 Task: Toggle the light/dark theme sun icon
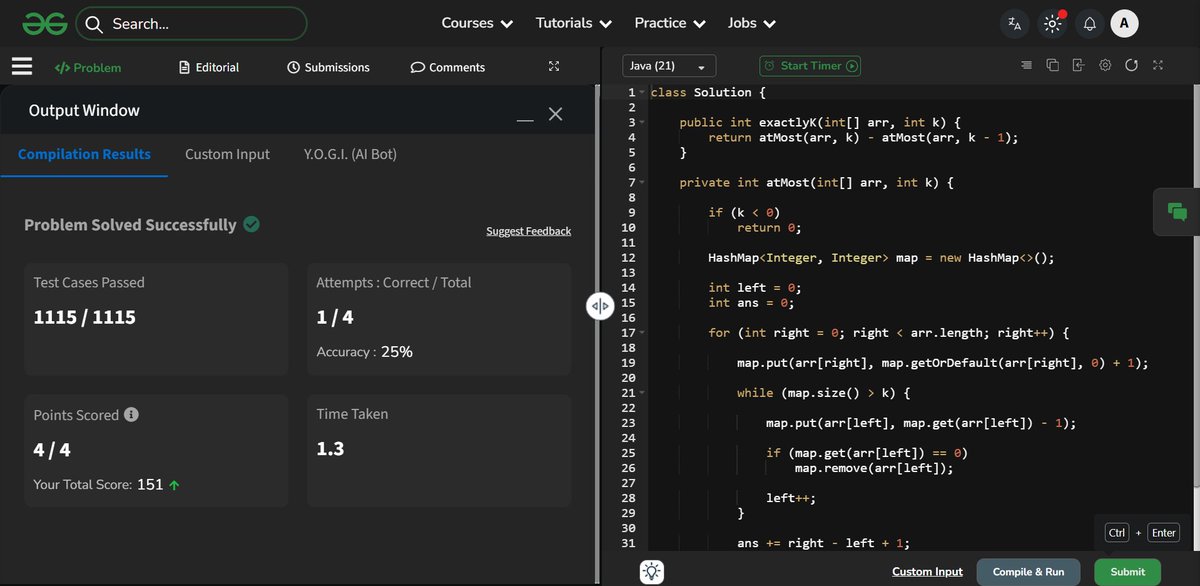(x=1052, y=24)
